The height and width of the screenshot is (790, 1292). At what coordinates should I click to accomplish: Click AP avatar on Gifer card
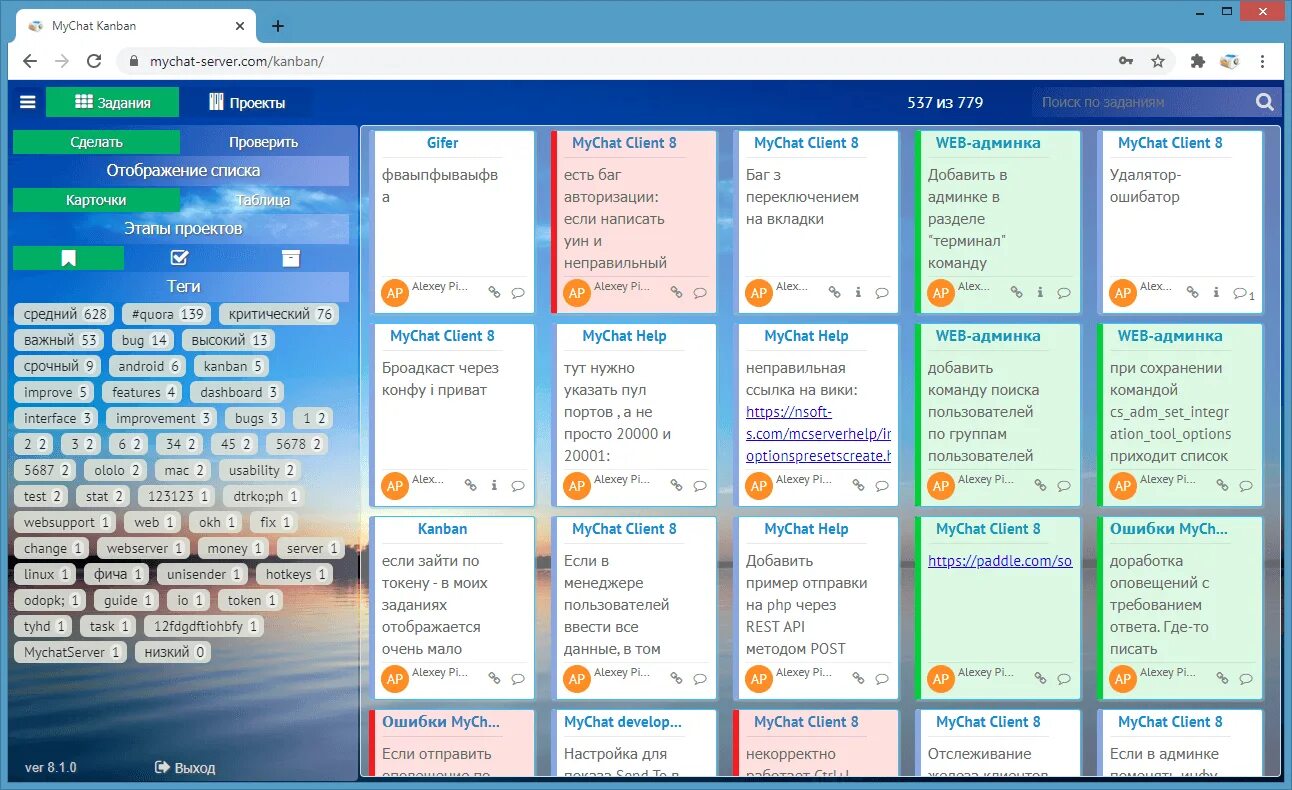pos(395,293)
